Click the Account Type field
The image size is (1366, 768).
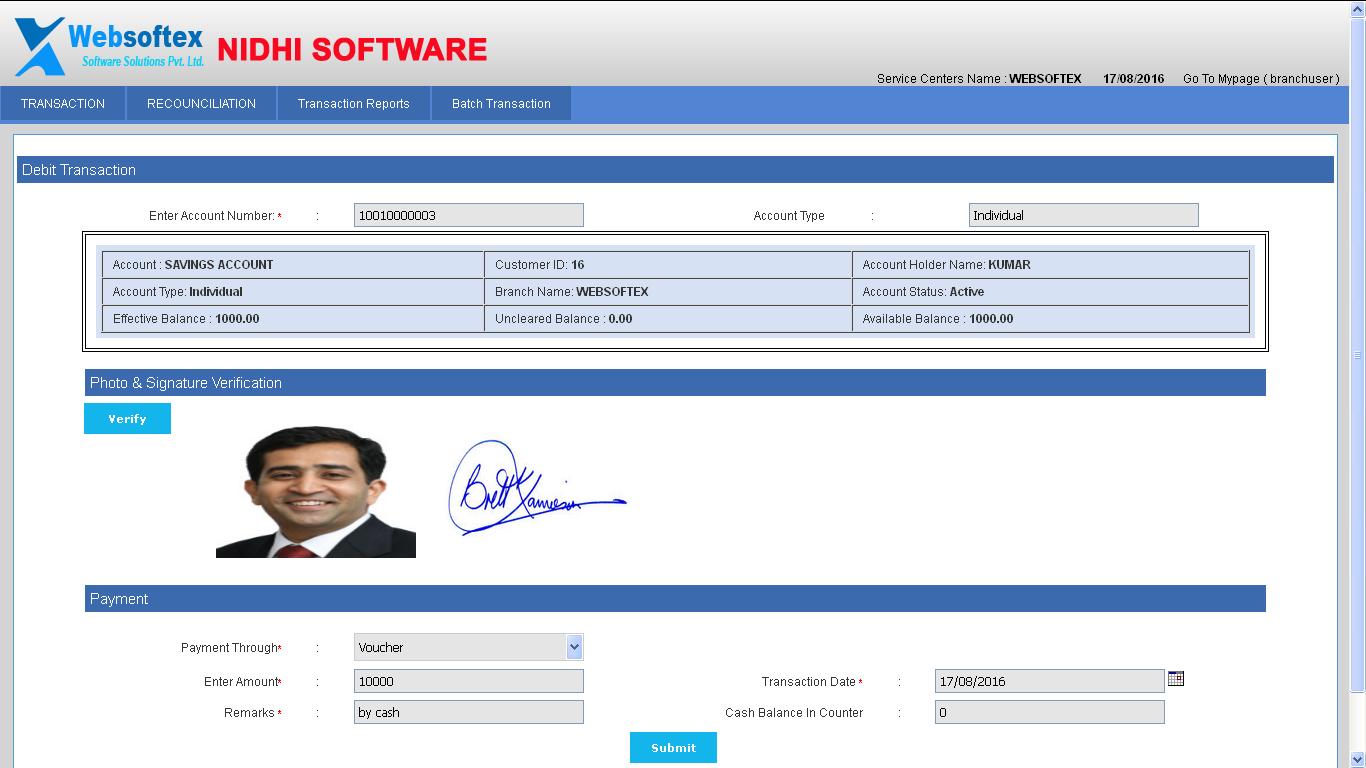pos(1083,216)
